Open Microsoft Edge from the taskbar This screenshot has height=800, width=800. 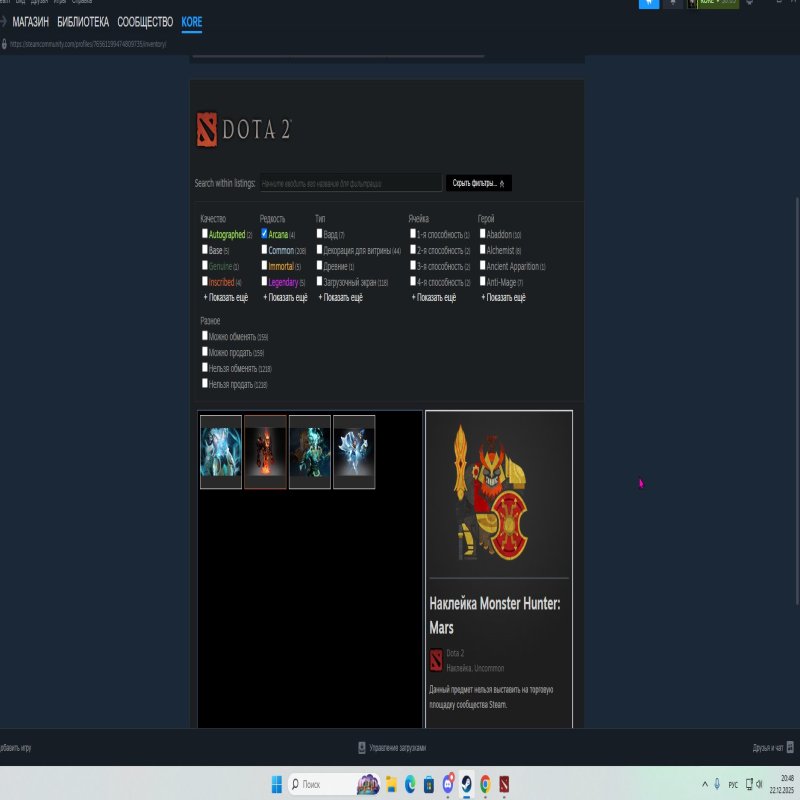pos(409,784)
